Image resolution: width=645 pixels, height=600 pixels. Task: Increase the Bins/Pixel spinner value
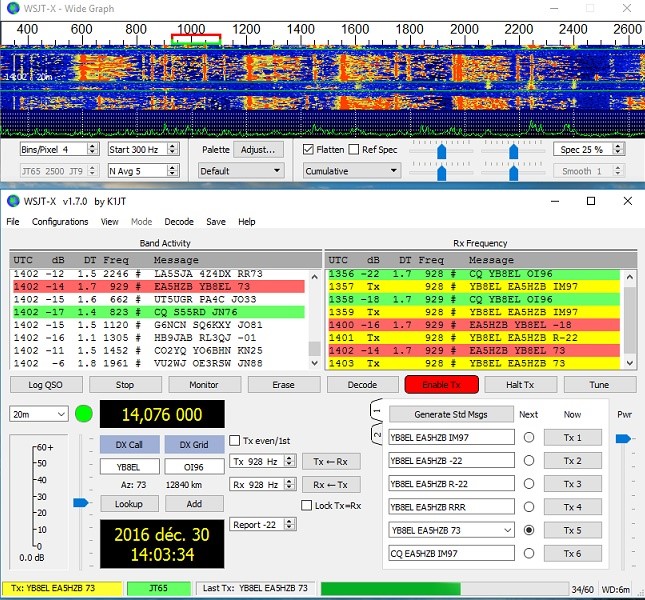pos(93,146)
